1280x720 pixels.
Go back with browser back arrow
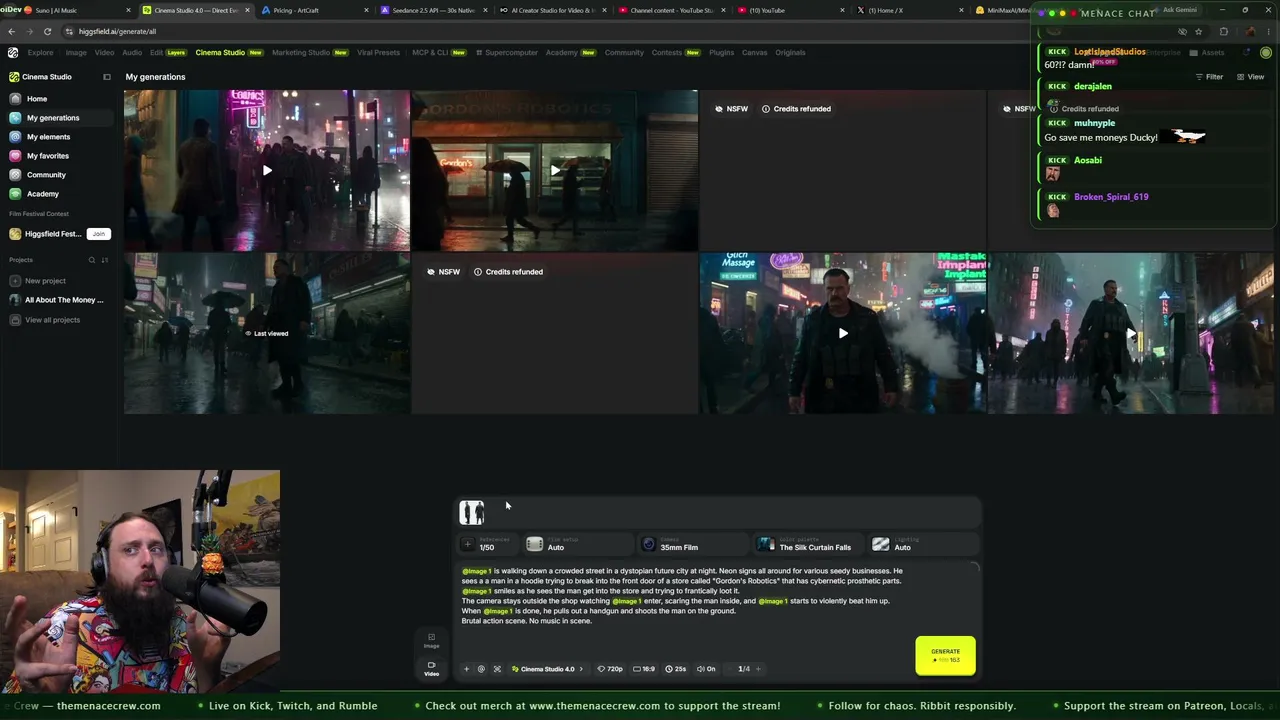(11, 32)
